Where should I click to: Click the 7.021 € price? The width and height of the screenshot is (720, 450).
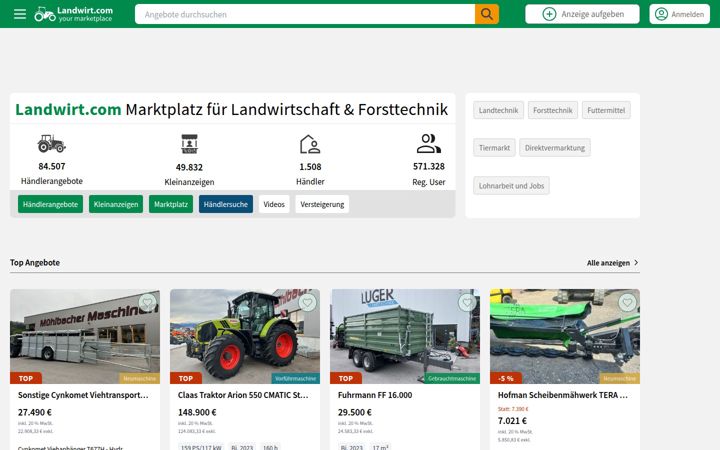click(x=512, y=421)
